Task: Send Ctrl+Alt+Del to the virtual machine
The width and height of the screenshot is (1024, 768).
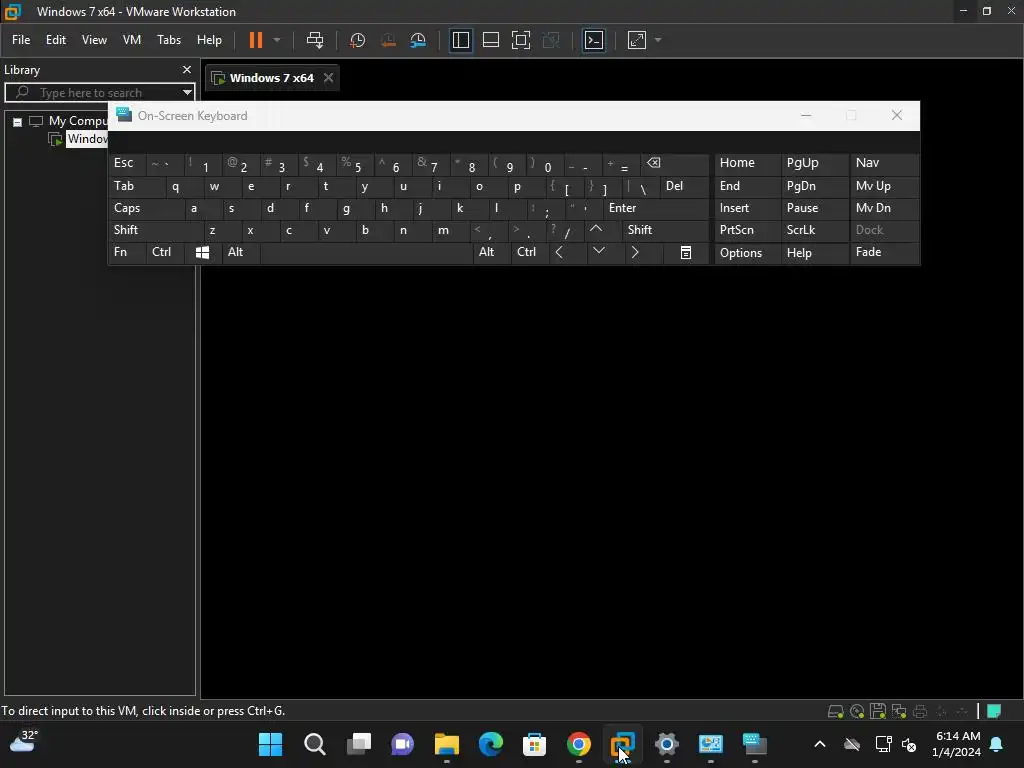Action: point(315,40)
